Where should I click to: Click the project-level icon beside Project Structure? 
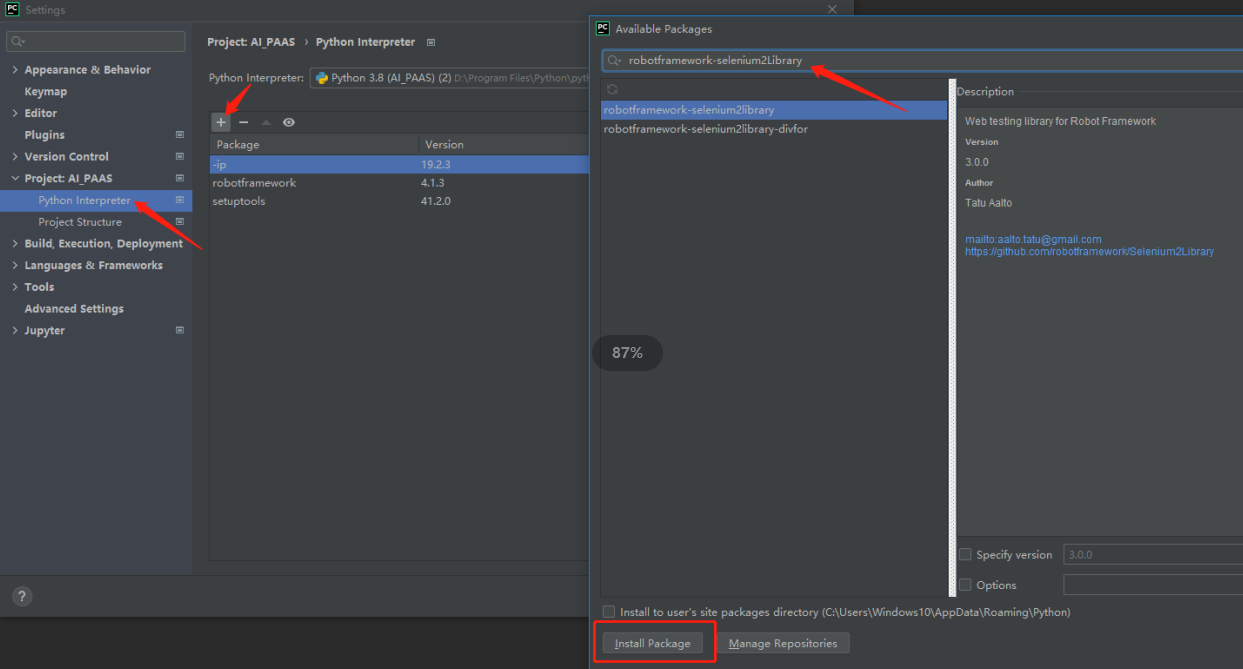[x=180, y=221]
